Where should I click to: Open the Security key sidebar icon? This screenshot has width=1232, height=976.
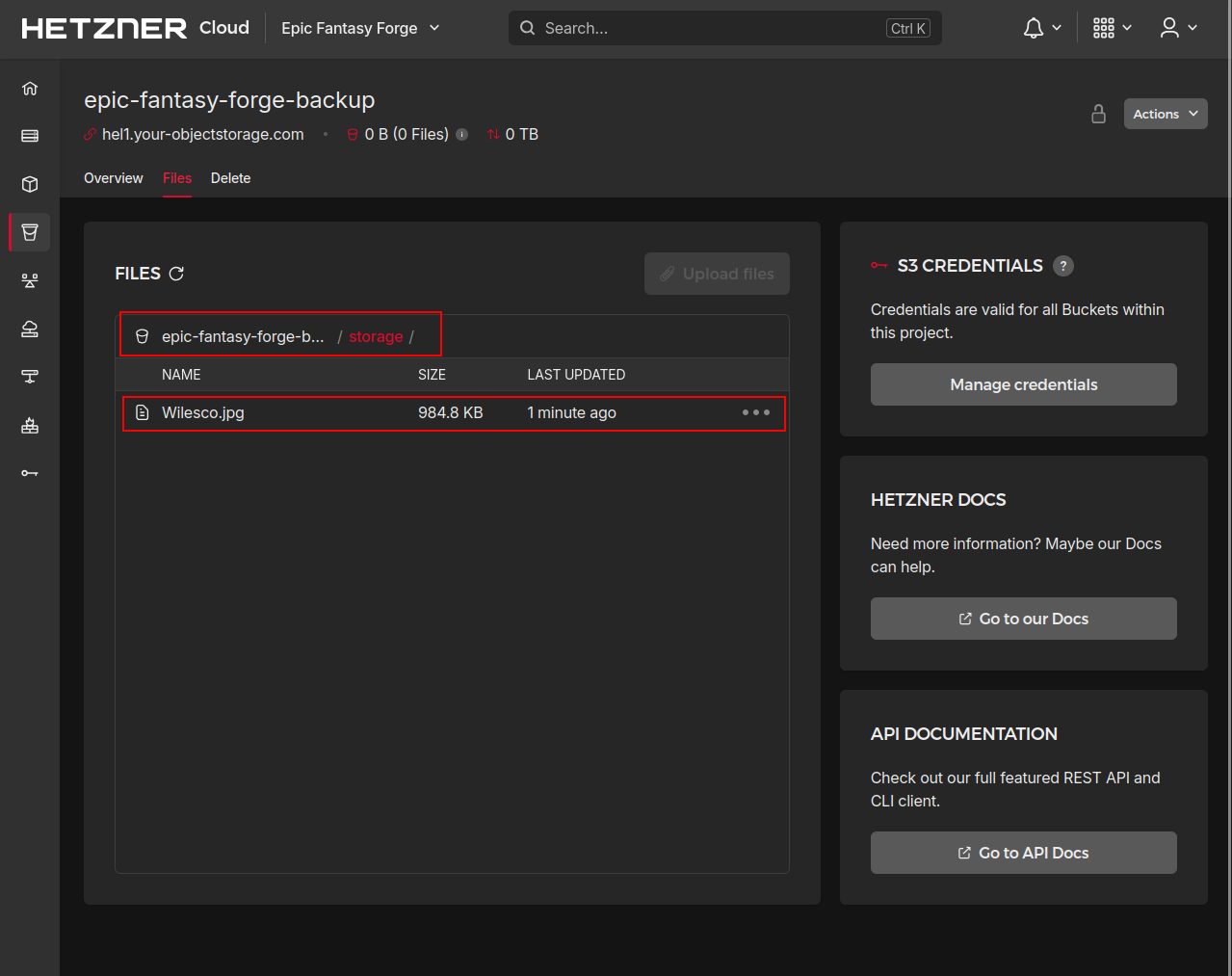click(x=30, y=473)
